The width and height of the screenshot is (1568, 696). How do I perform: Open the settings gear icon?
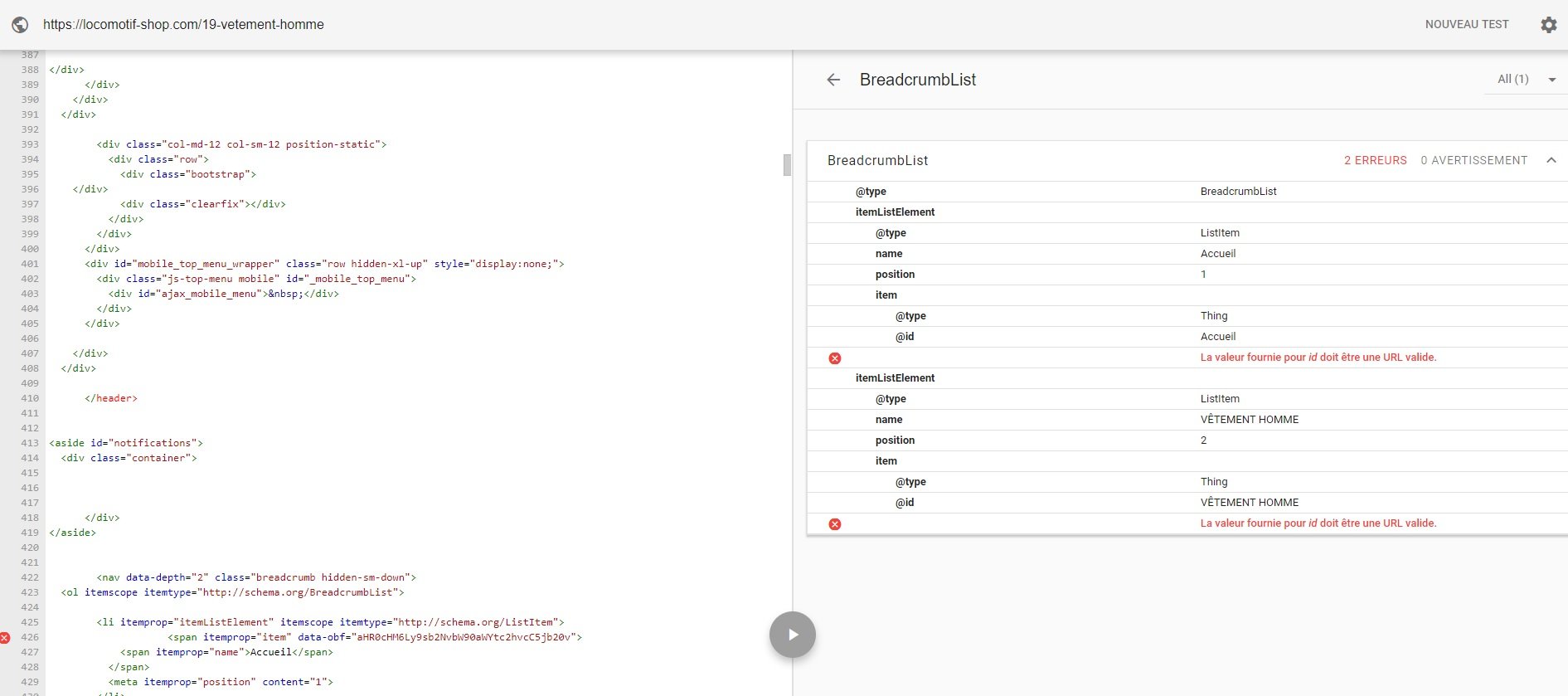[x=1549, y=25]
